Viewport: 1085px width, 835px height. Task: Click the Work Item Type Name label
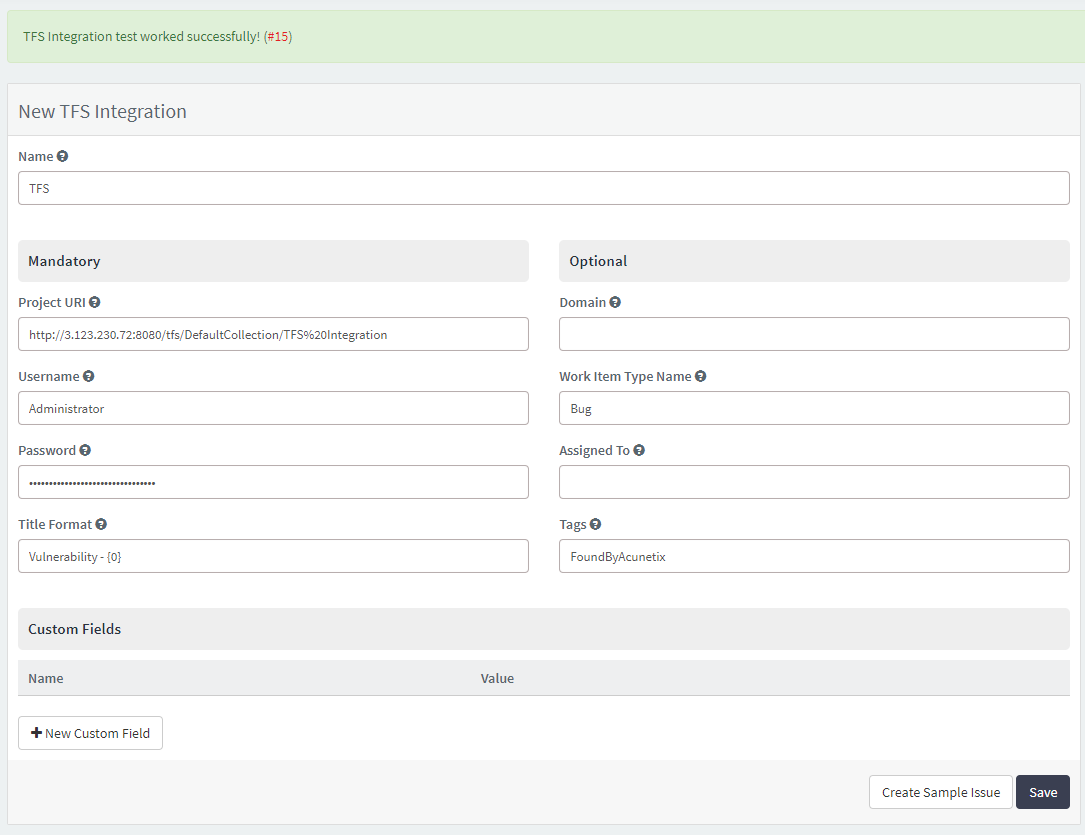click(x=626, y=376)
